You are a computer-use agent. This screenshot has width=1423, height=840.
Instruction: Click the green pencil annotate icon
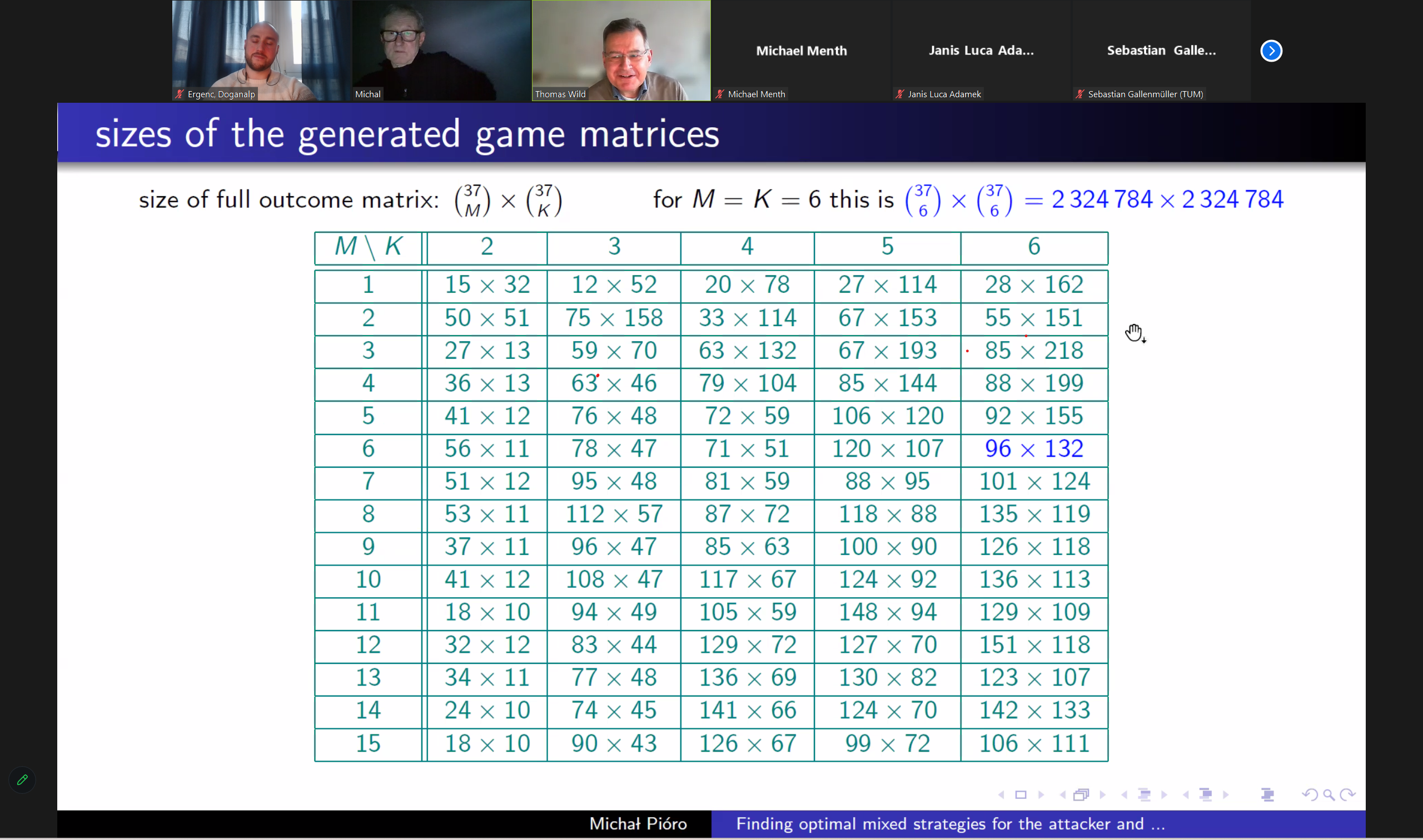[23, 780]
